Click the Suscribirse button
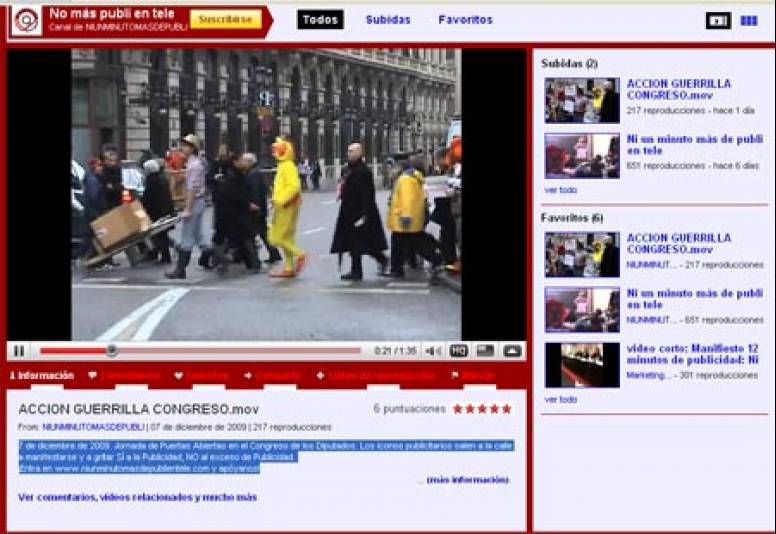This screenshot has width=776, height=534. (226, 20)
